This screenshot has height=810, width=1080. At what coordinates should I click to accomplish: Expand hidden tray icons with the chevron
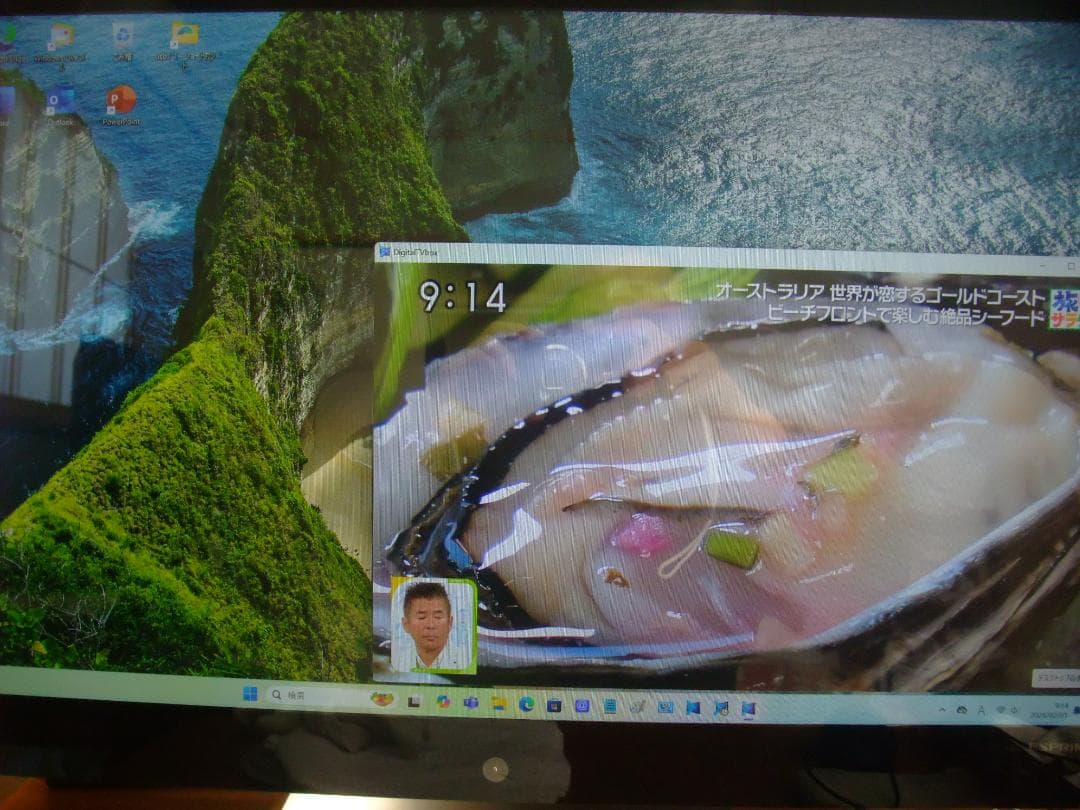941,710
